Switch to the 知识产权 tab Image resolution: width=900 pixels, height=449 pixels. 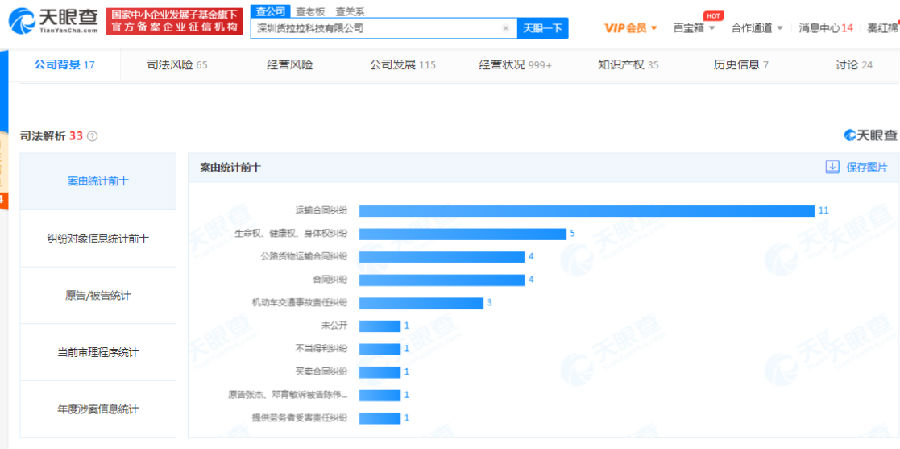pyautogui.click(x=628, y=65)
